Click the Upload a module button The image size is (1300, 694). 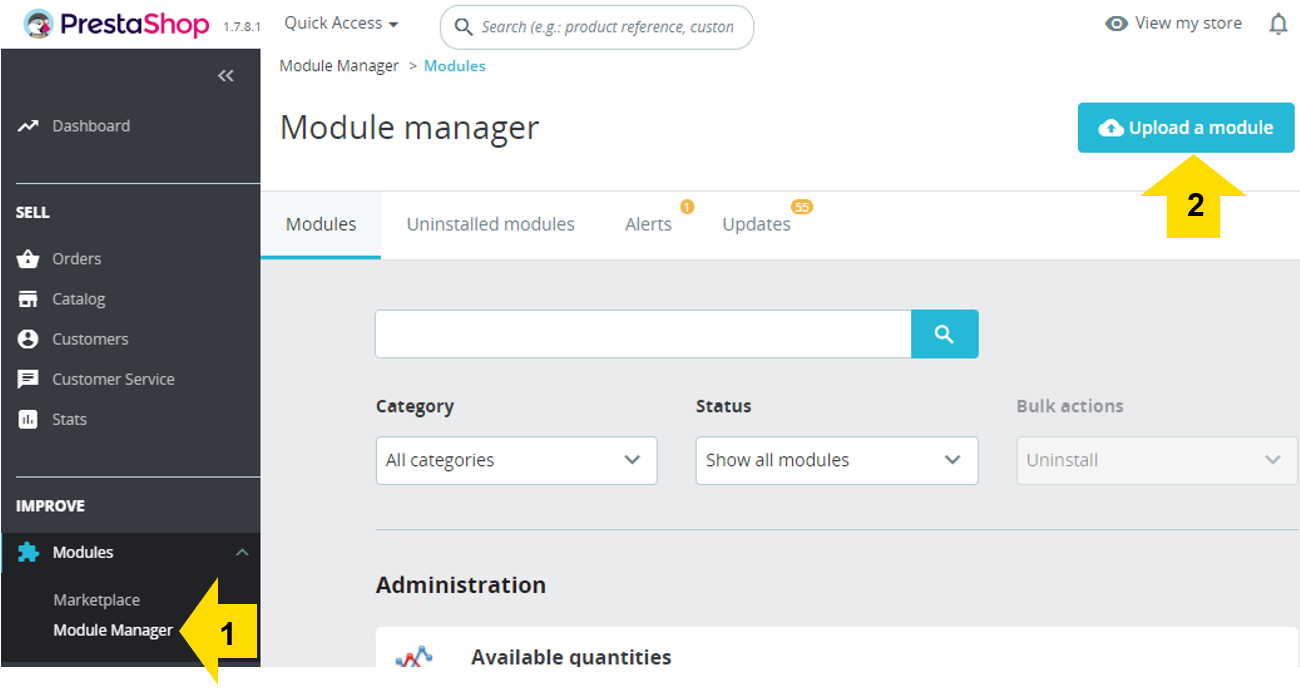pyautogui.click(x=1186, y=128)
